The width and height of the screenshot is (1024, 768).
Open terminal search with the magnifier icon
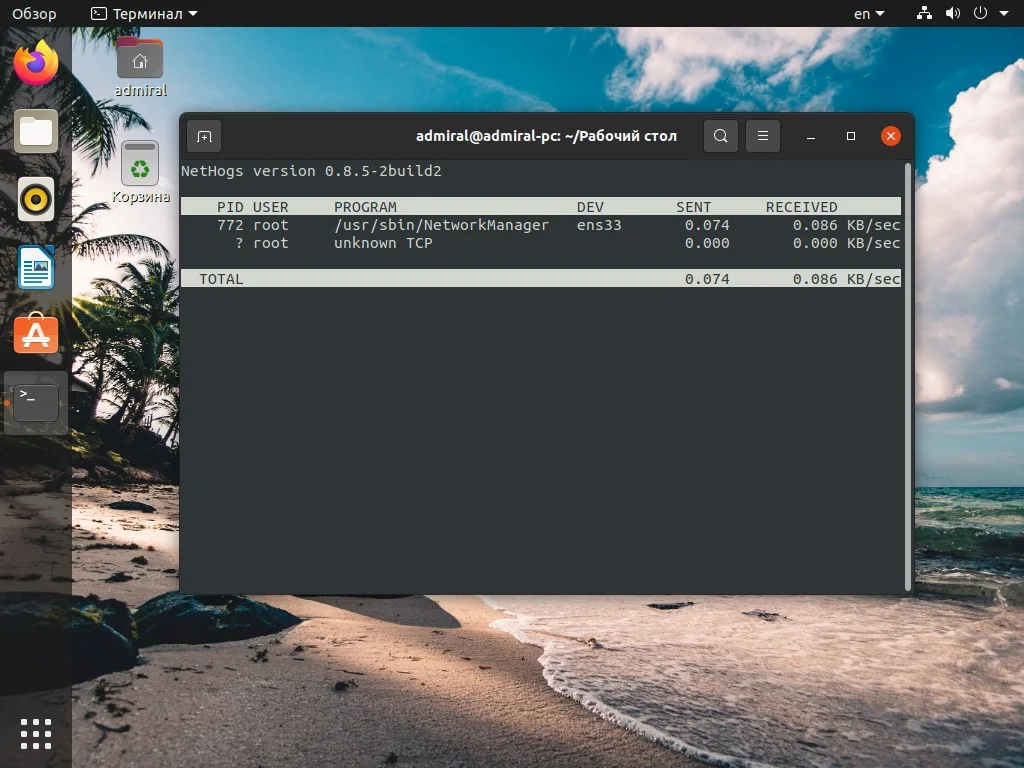720,135
